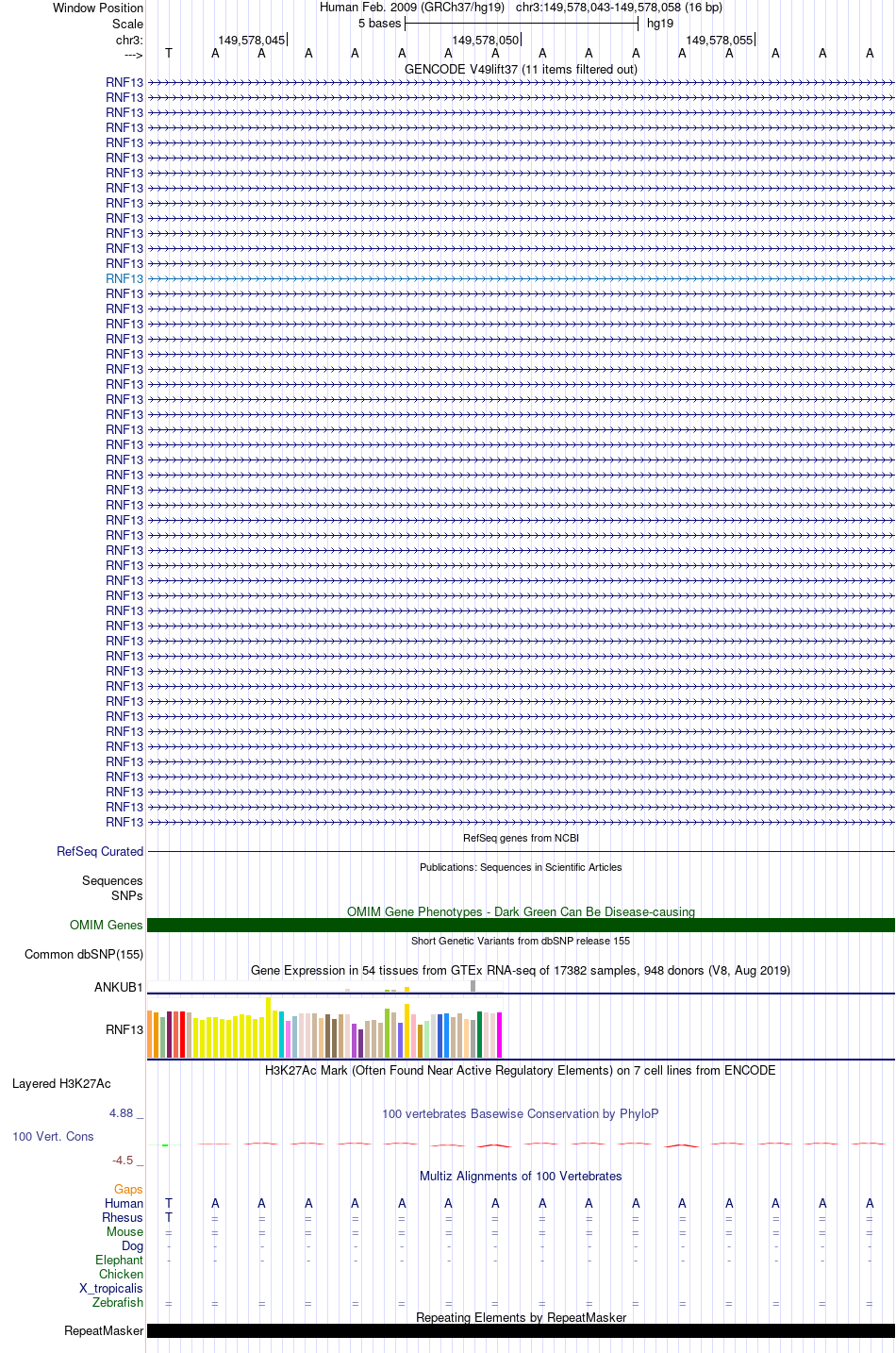
Task: Click the 100 Vert. Cons label
Action: (x=53, y=1136)
